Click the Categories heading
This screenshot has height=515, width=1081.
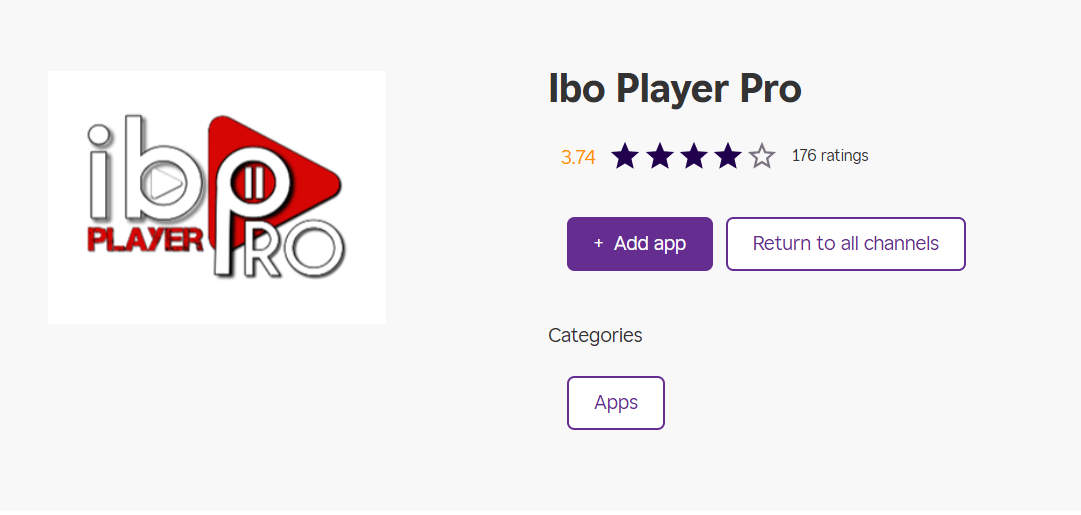[595, 335]
